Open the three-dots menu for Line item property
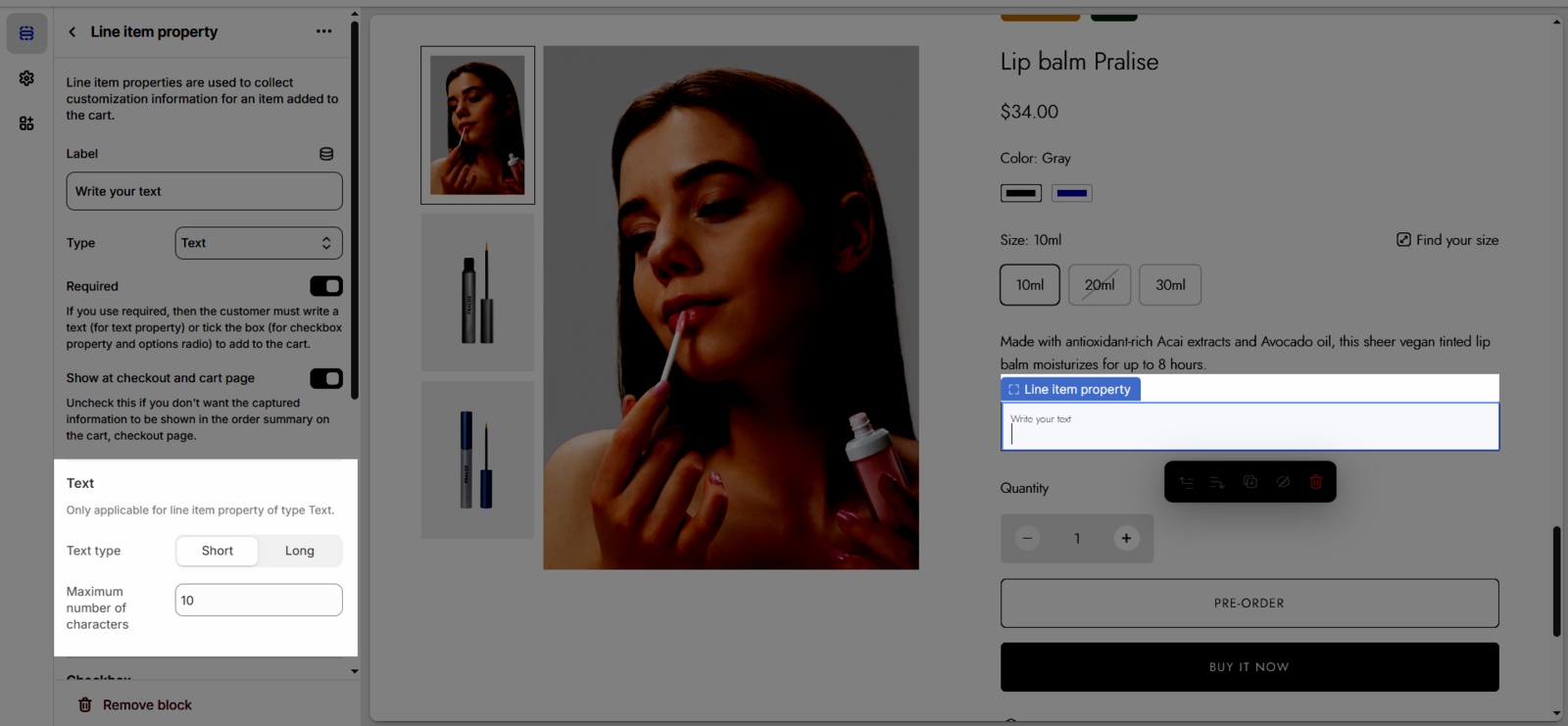Screen dimensions: 1568x726 [x=323, y=31]
